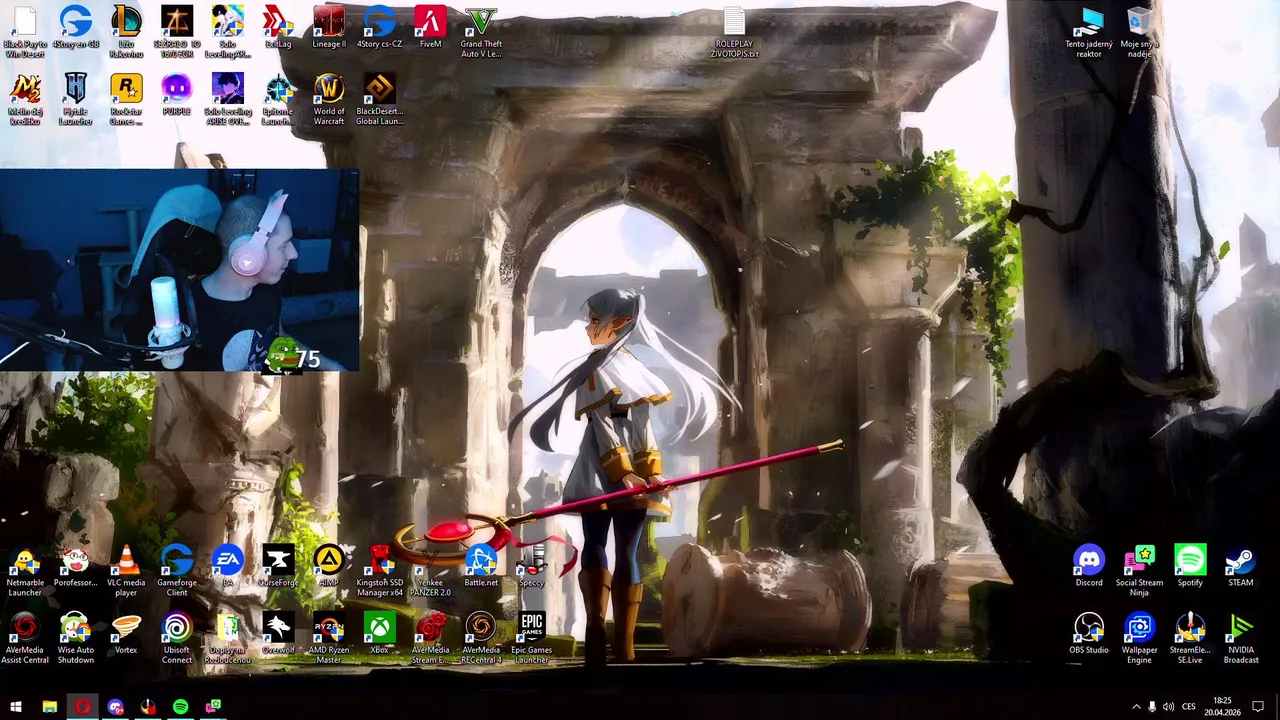Select NVIDIA Broadcast desktop icon
1280x720 pixels.
tap(1241, 638)
